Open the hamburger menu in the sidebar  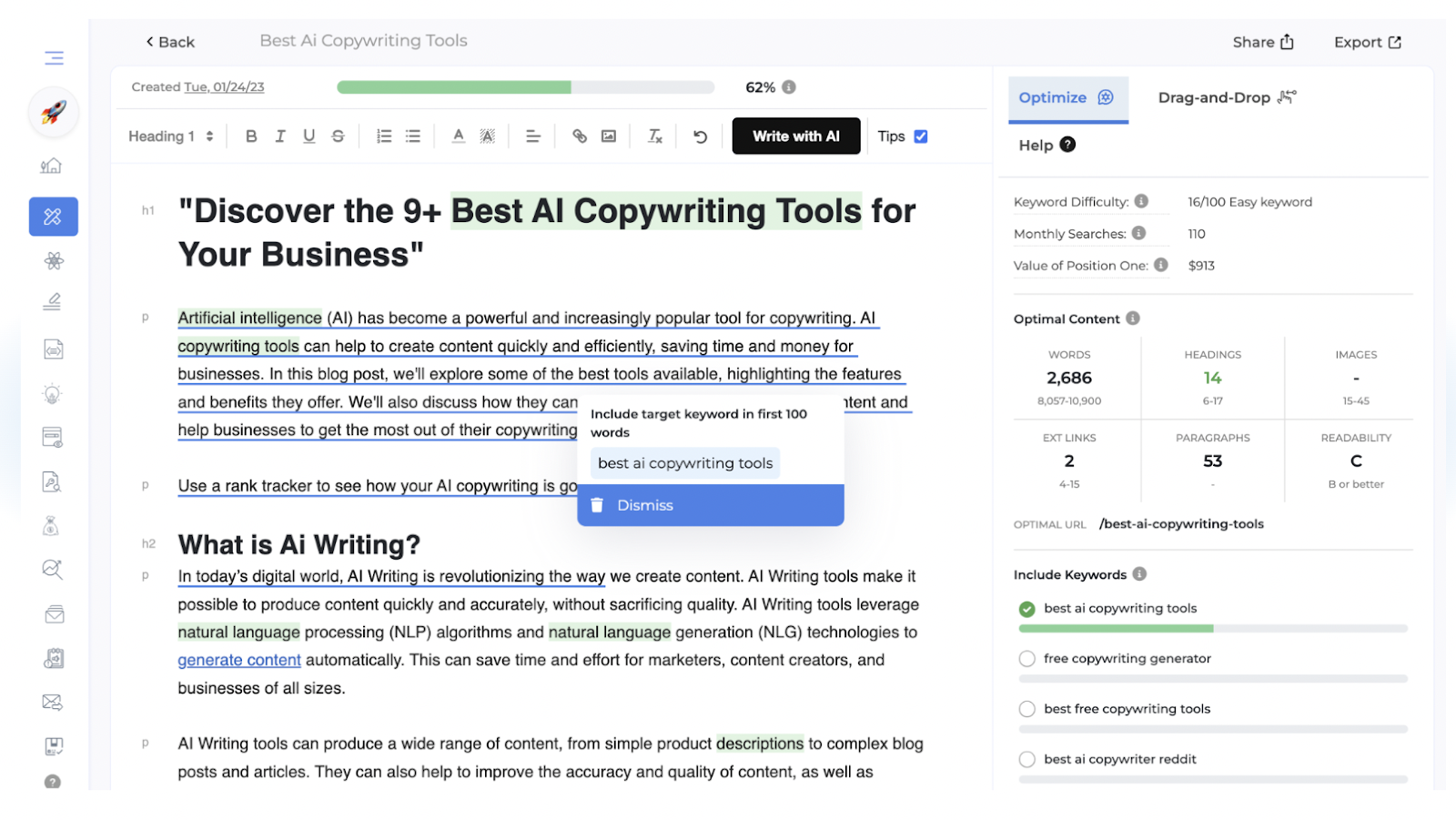click(54, 58)
